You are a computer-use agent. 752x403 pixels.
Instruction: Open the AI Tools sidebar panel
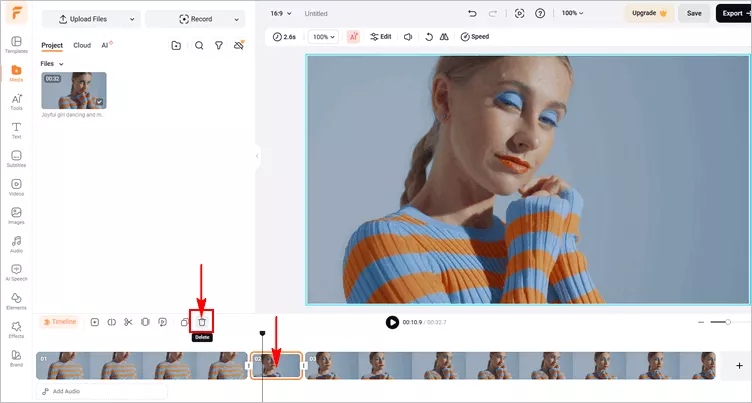pyautogui.click(x=16, y=102)
